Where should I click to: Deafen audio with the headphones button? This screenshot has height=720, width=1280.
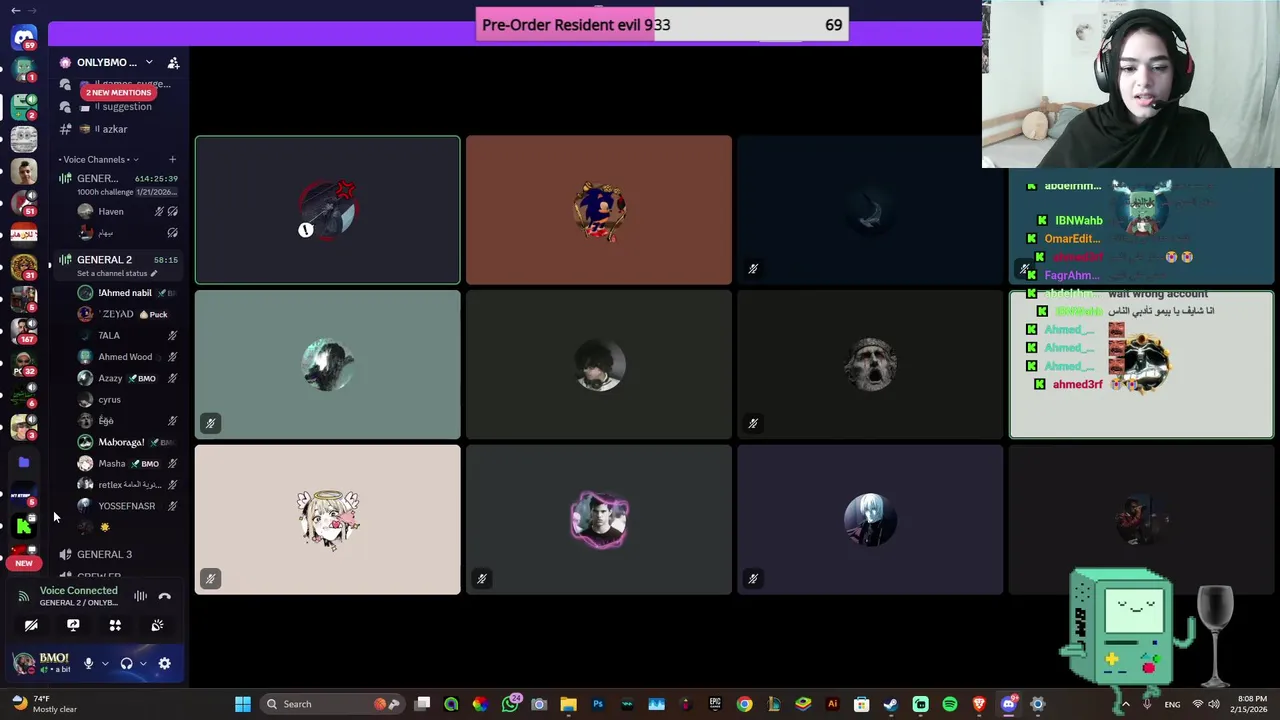tap(126, 663)
